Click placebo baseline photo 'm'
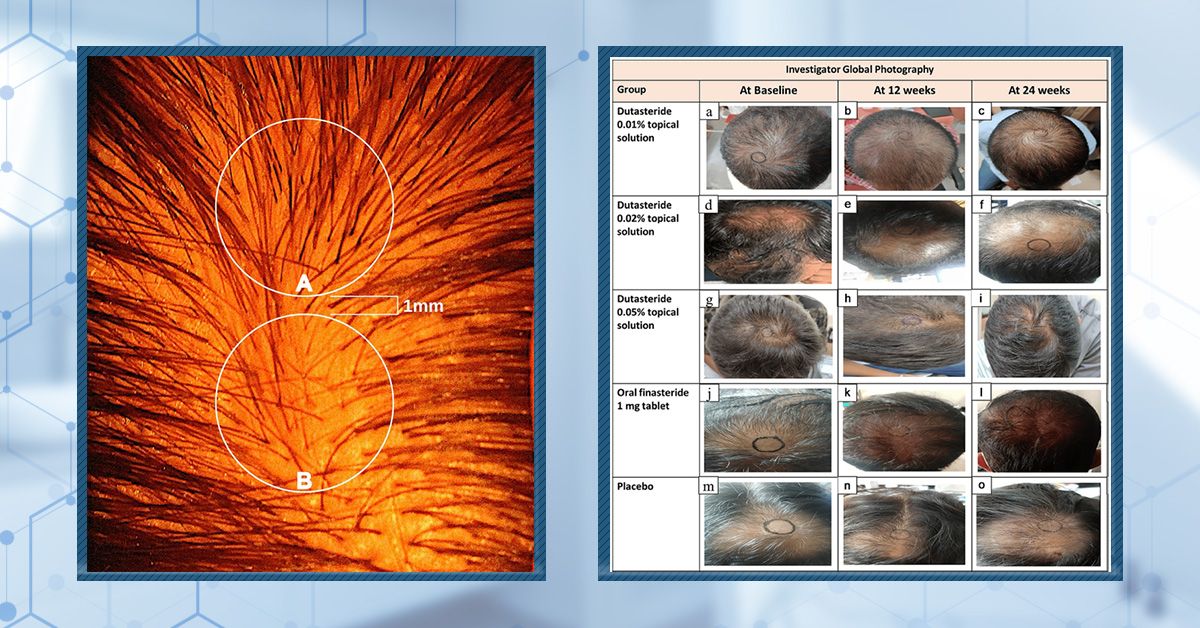This screenshot has width=1200, height=628. [x=768, y=522]
